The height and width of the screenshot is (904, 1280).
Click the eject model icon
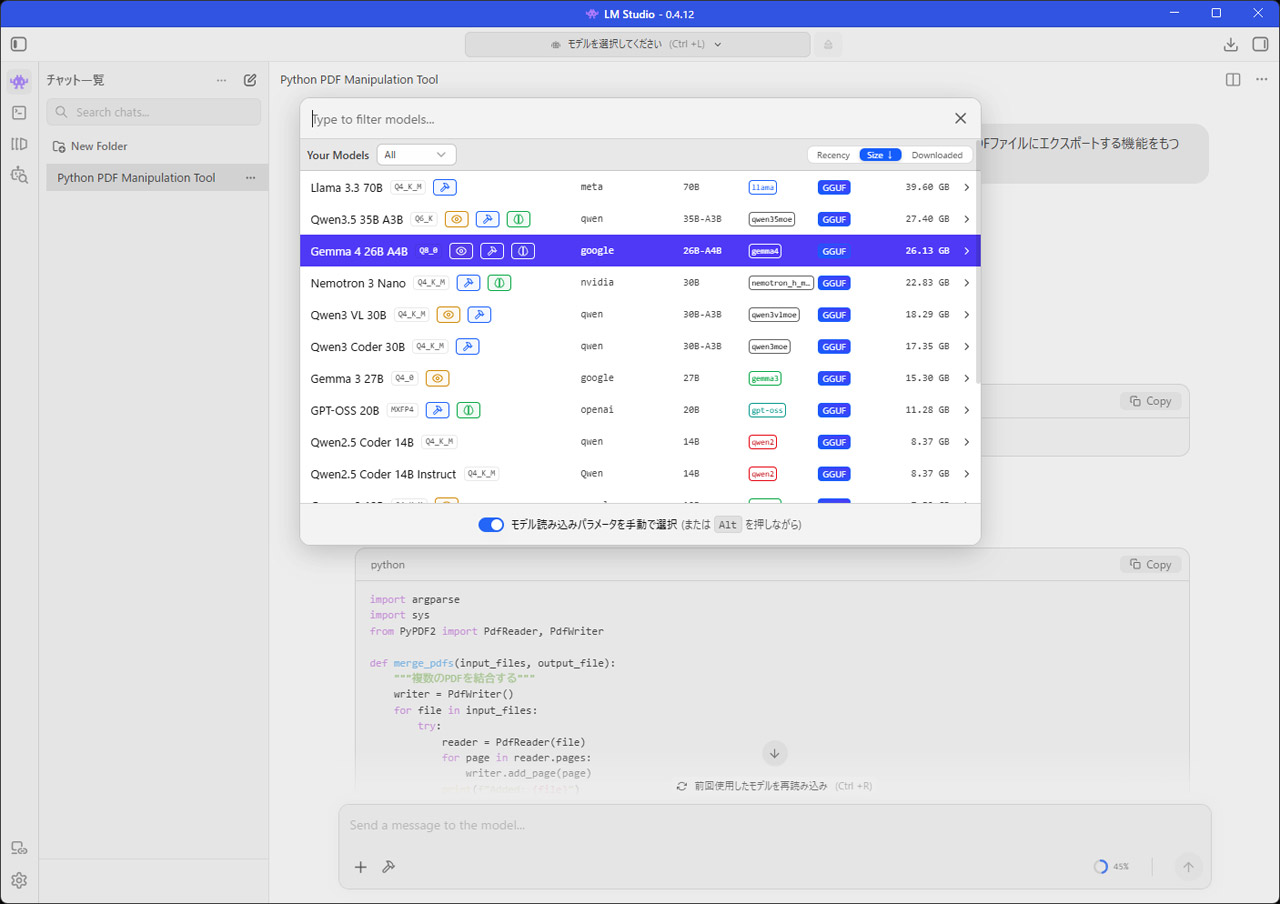[827, 44]
